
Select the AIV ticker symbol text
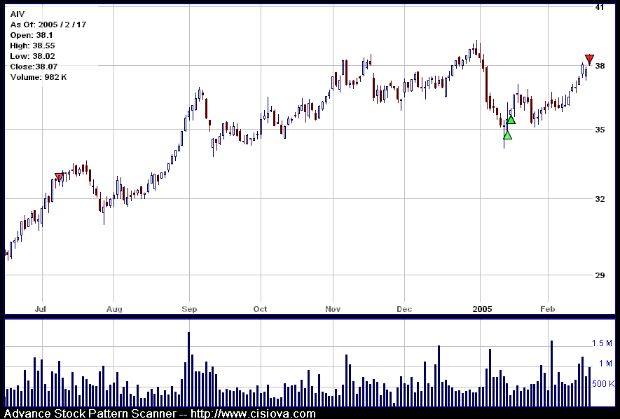pyautogui.click(x=17, y=14)
